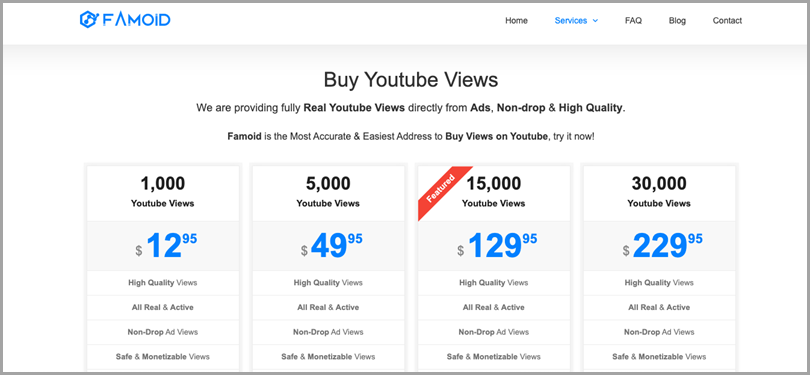The image size is (810, 375).
Task: Click All Real & Active in 30,000 card
Action: [x=659, y=307]
